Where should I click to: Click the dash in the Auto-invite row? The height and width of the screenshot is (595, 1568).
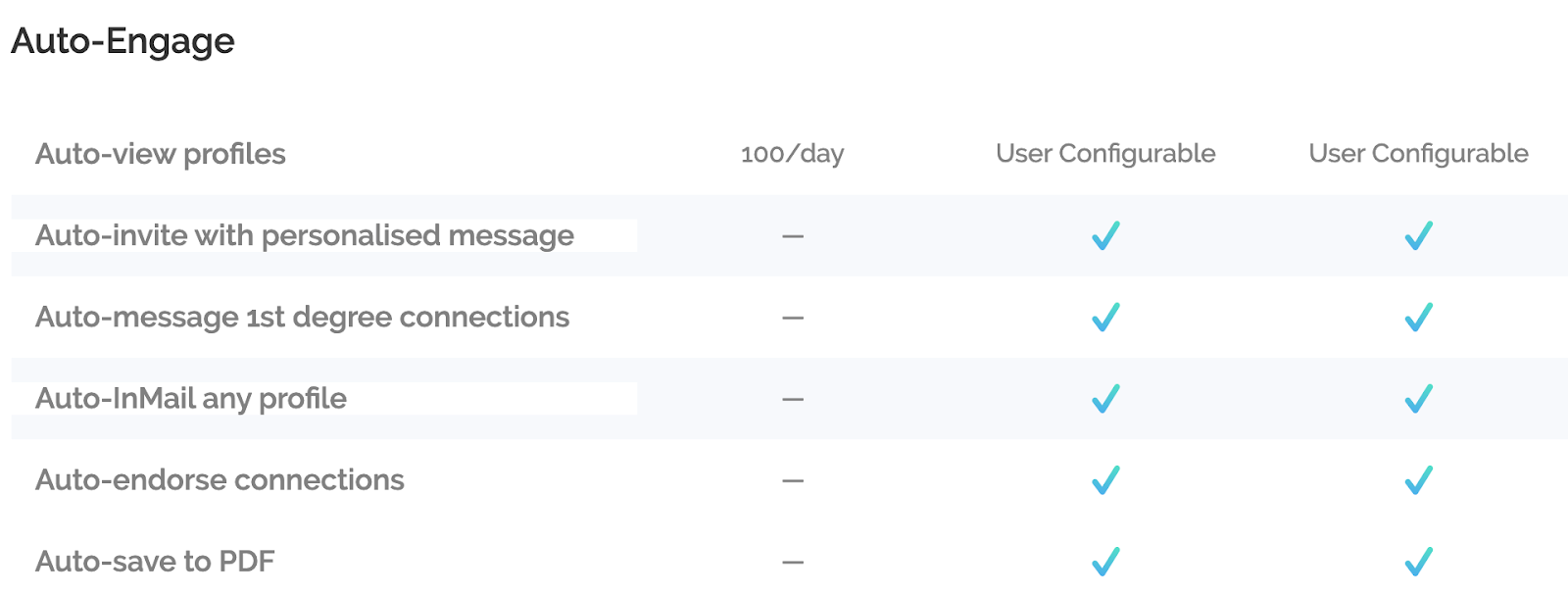tap(793, 236)
